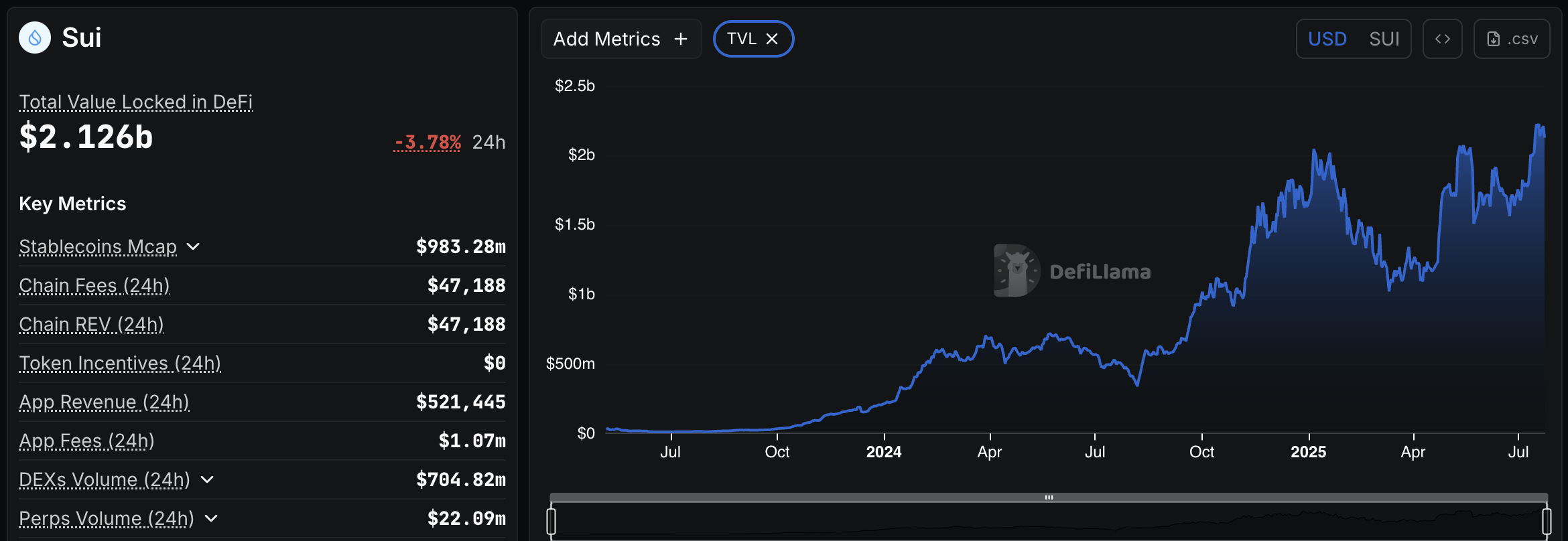1568x541 pixels.
Task: Click the Chain Fees (24h) label
Action: click(94, 286)
